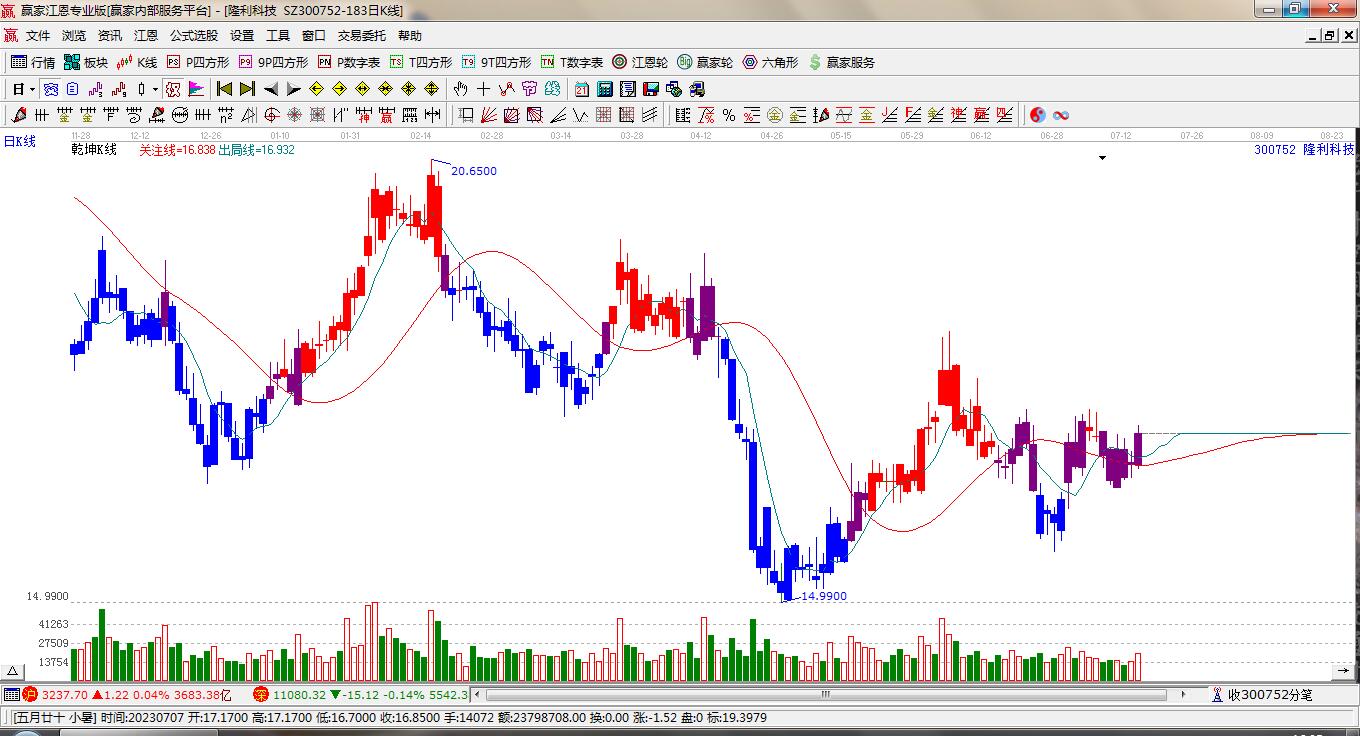Open the calculator icon in toolbar
The height and width of the screenshot is (736, 1360).
[605, 89]
